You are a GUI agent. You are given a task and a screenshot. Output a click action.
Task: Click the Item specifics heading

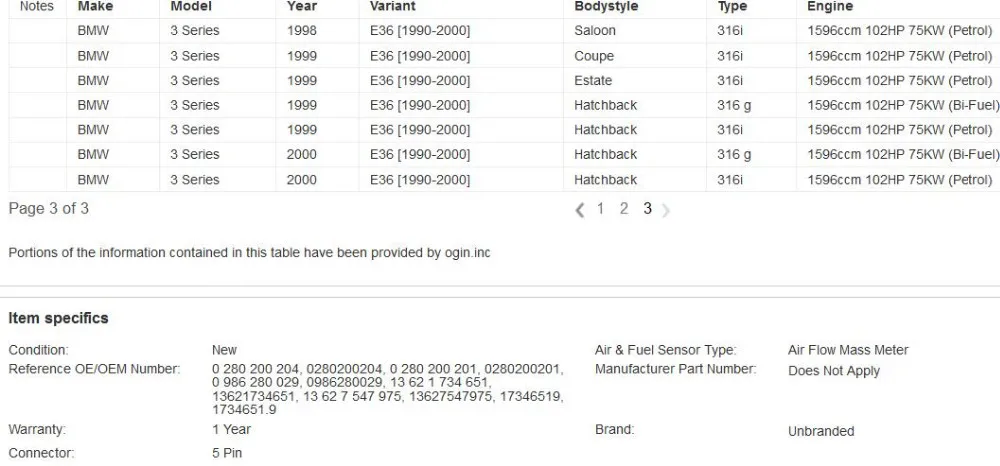point(58,318)
